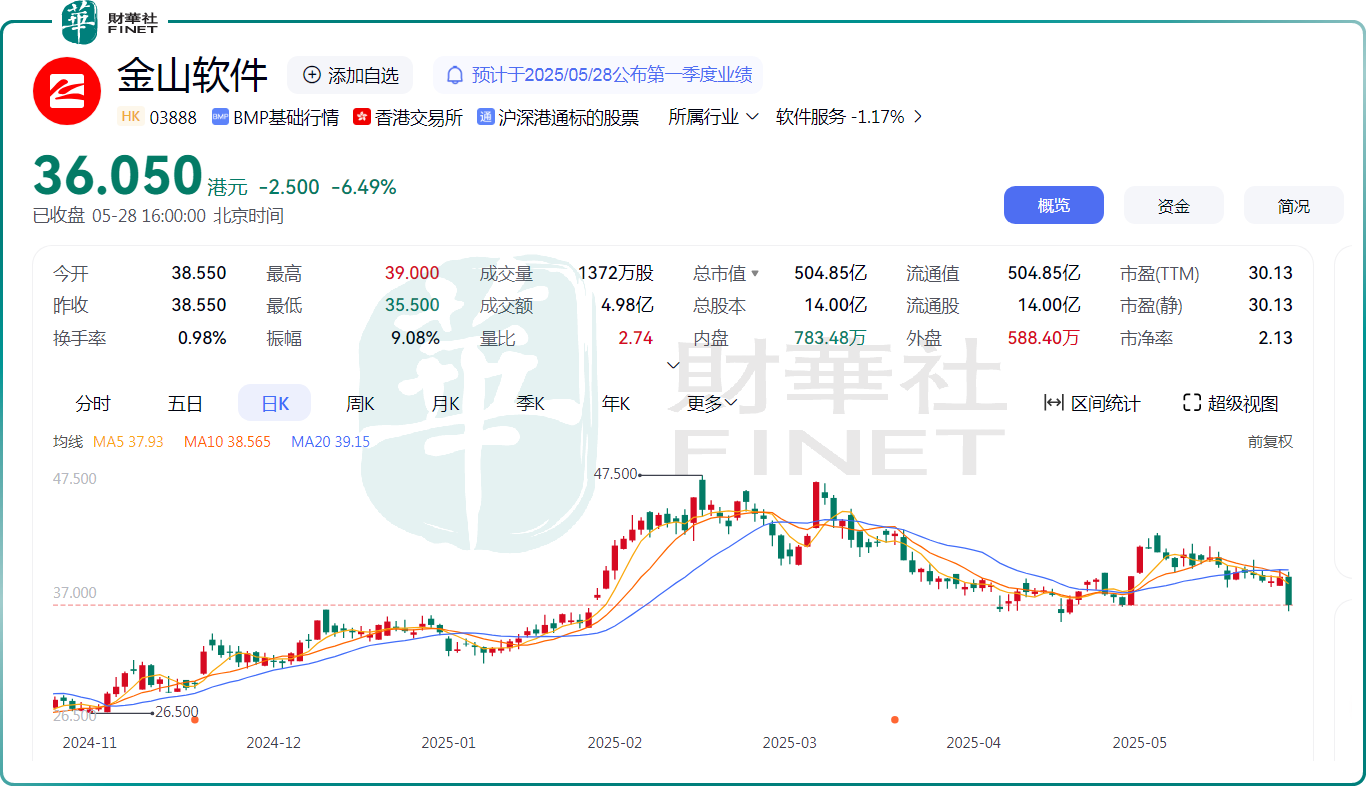1366x806 pixels.
Task: Click the stock code 03888
Action: tap(173, 117)
